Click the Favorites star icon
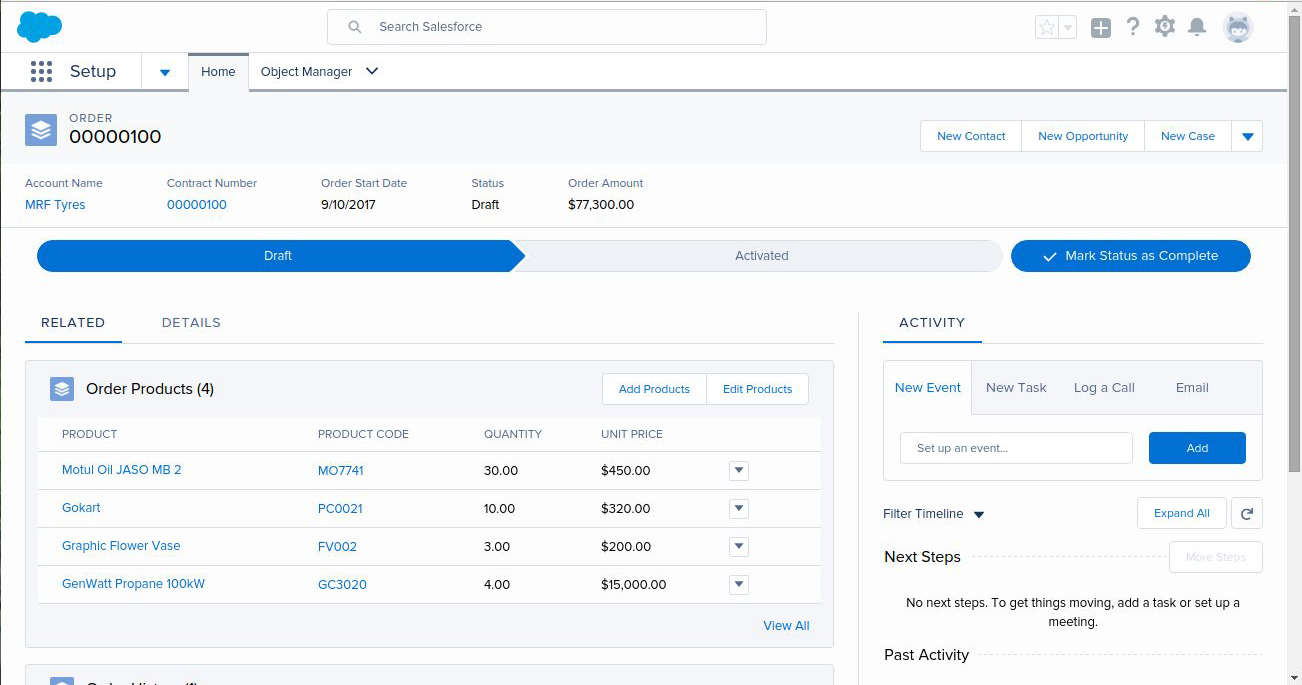 [x=1047, y=27]
